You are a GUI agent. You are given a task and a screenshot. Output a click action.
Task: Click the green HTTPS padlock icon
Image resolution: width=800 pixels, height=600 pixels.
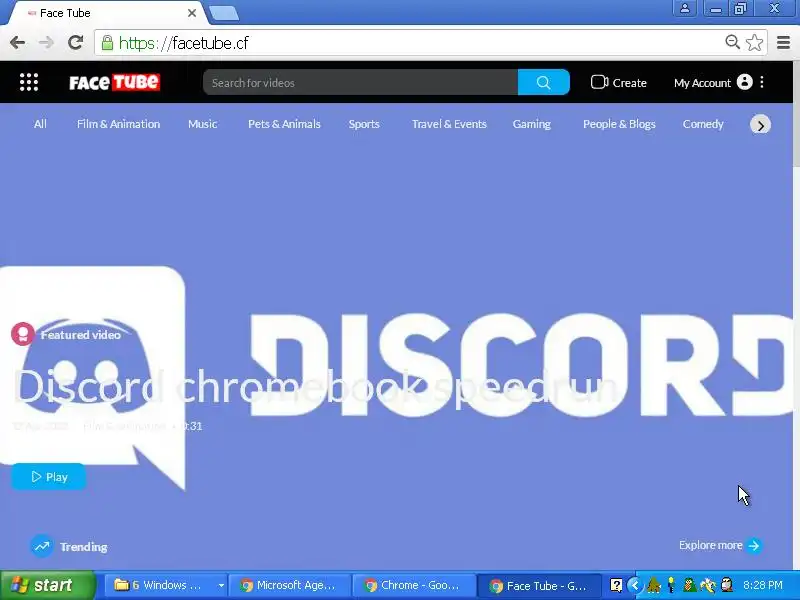point(107,42)
